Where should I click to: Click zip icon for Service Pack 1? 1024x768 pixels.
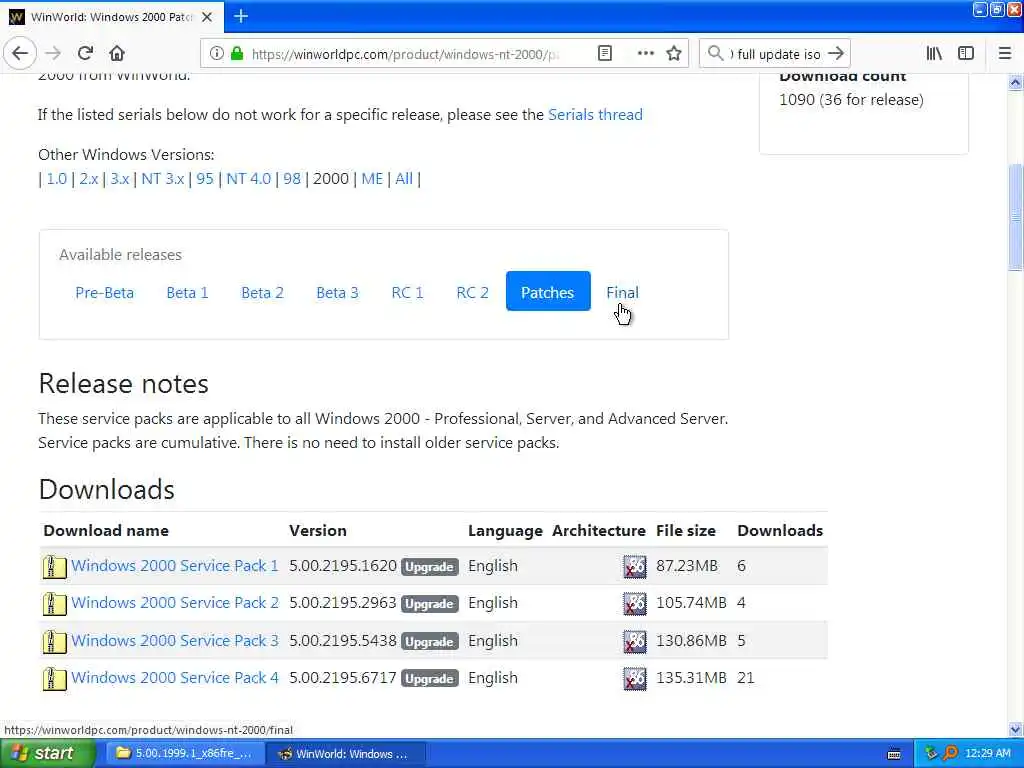[54, 566]
